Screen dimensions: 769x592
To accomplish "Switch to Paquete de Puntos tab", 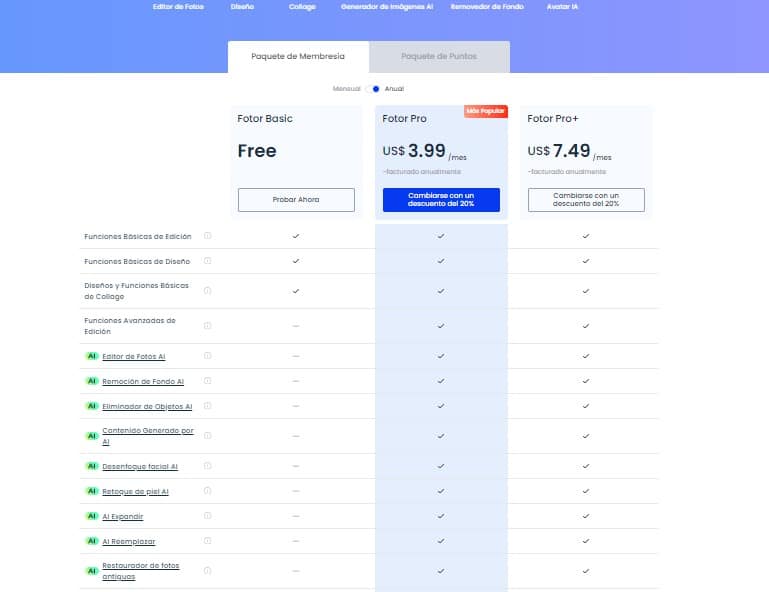I will 439,57.
